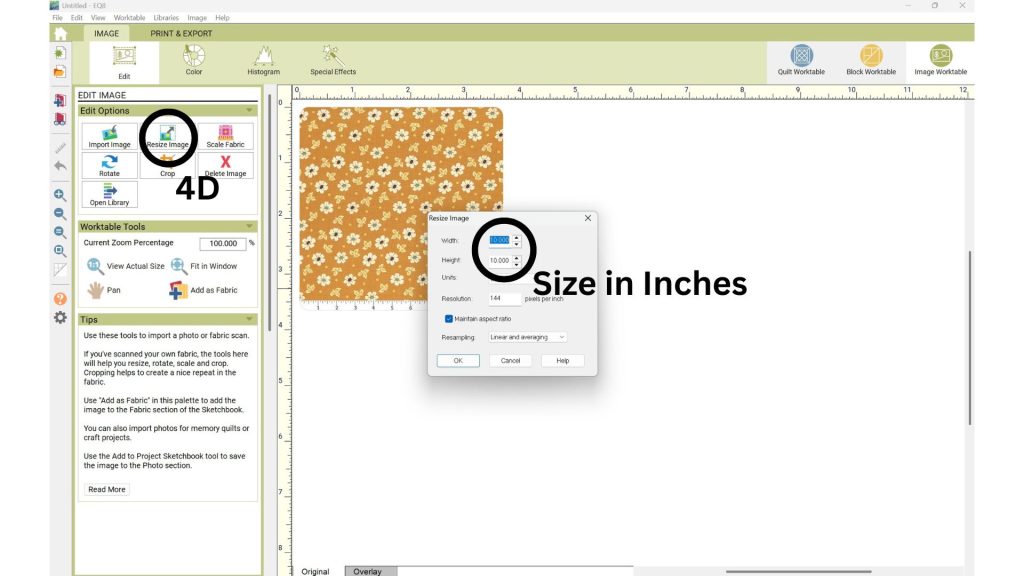Viewport: 1024px width, 576px height.
Task: Click Cancel in Resize Image dialog
Action: coord(510,360)
